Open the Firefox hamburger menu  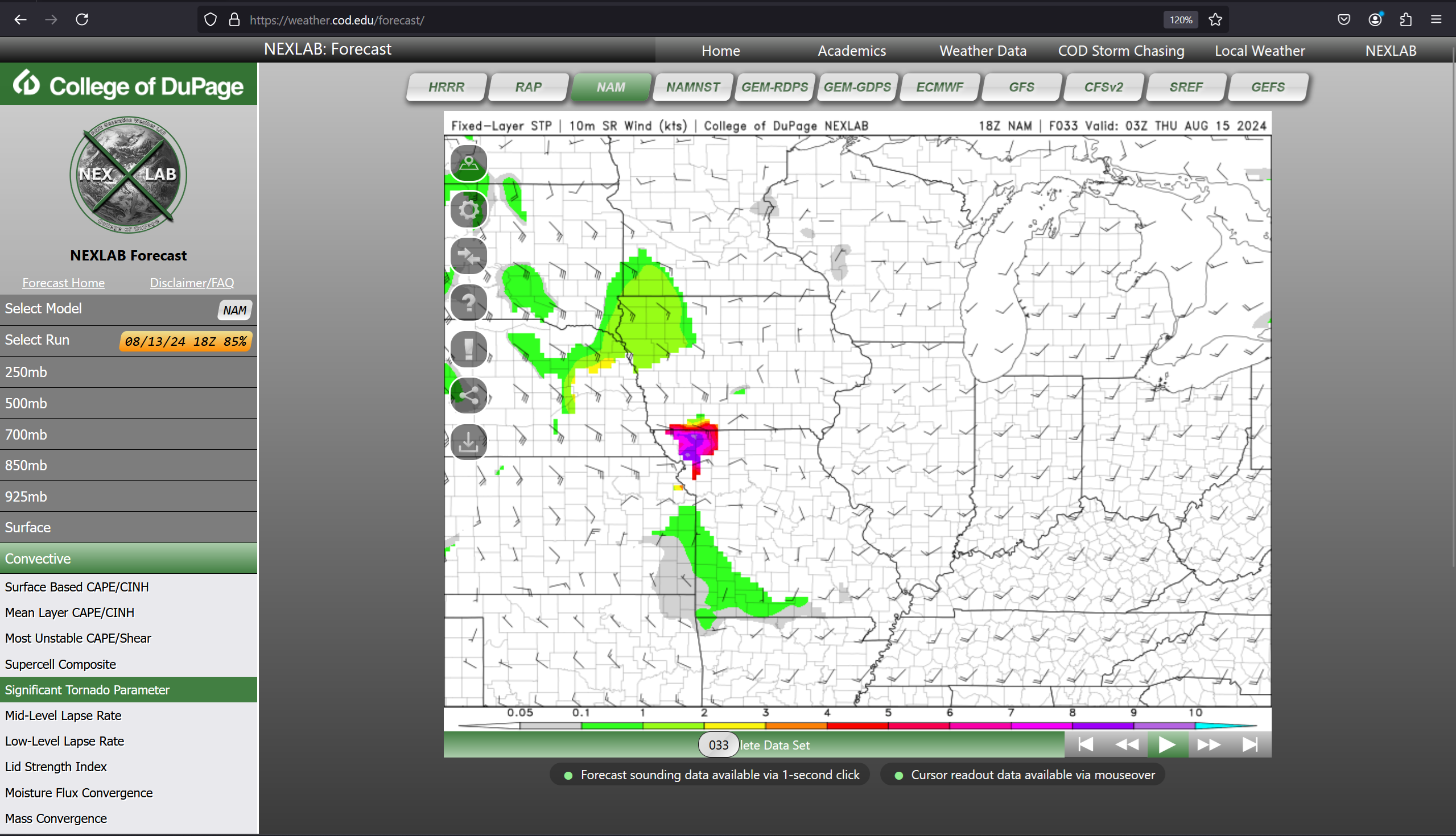tap(1436, 19)
